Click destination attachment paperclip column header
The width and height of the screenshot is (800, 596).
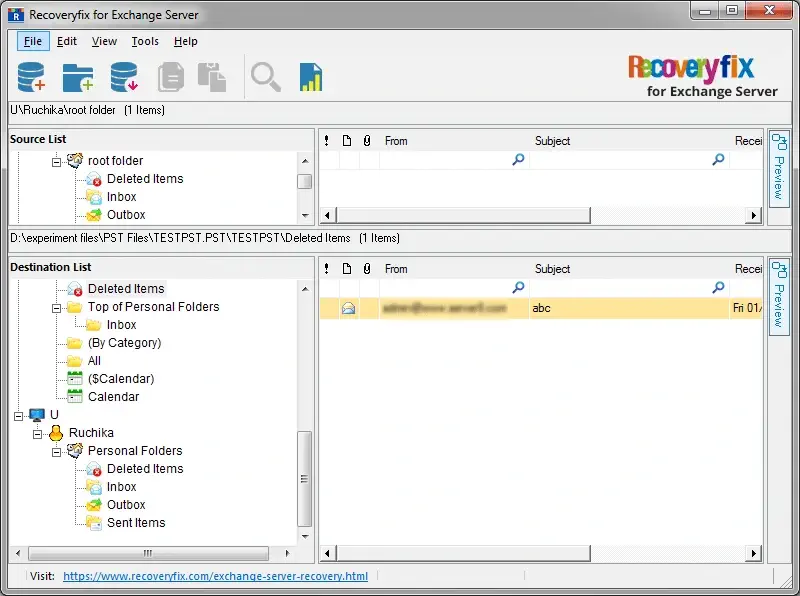[x=367, y=269]
